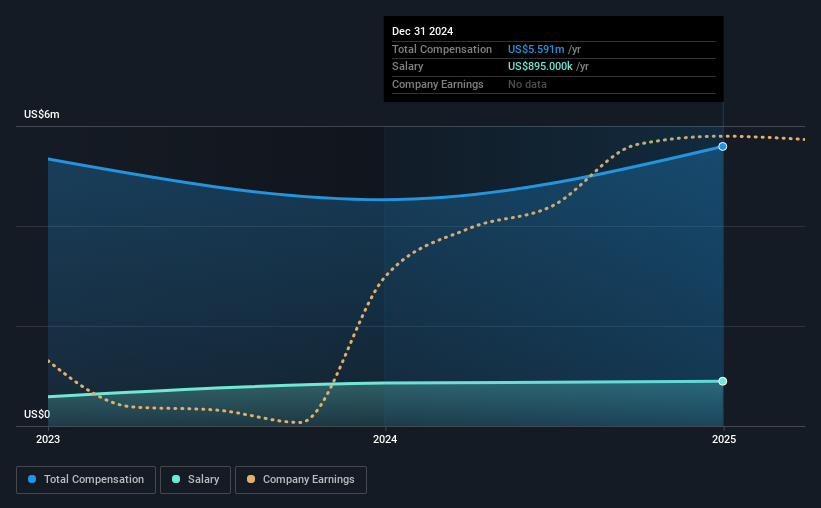
Task: Click the blue Total Compensation legend dot
Action: (32, 479)
